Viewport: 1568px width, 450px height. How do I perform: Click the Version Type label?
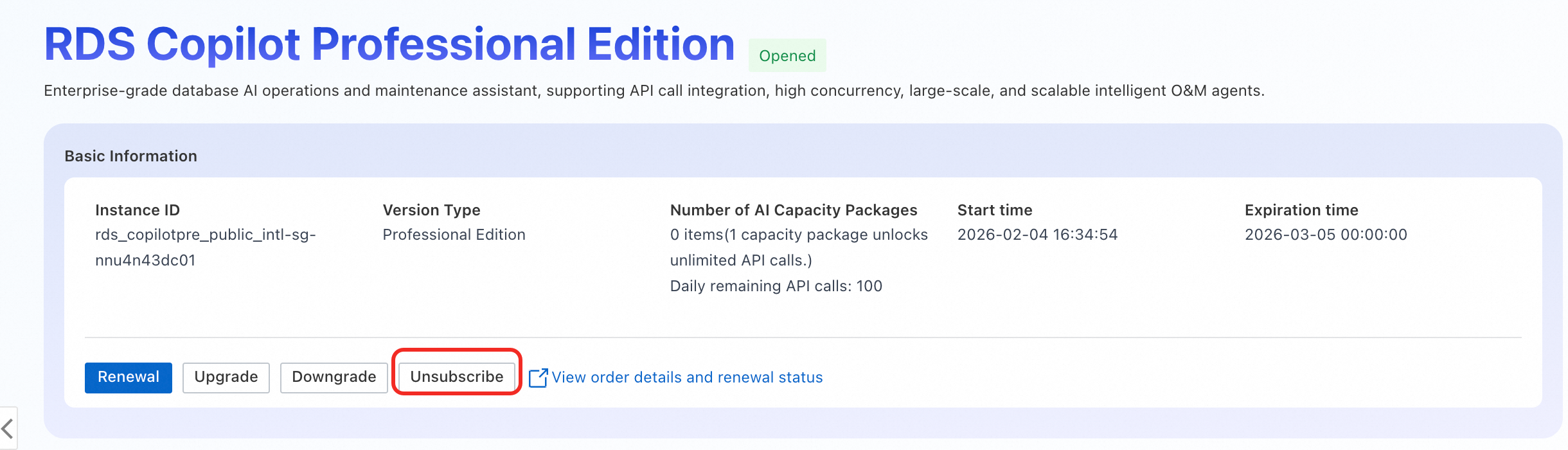[x=431, y=210]
